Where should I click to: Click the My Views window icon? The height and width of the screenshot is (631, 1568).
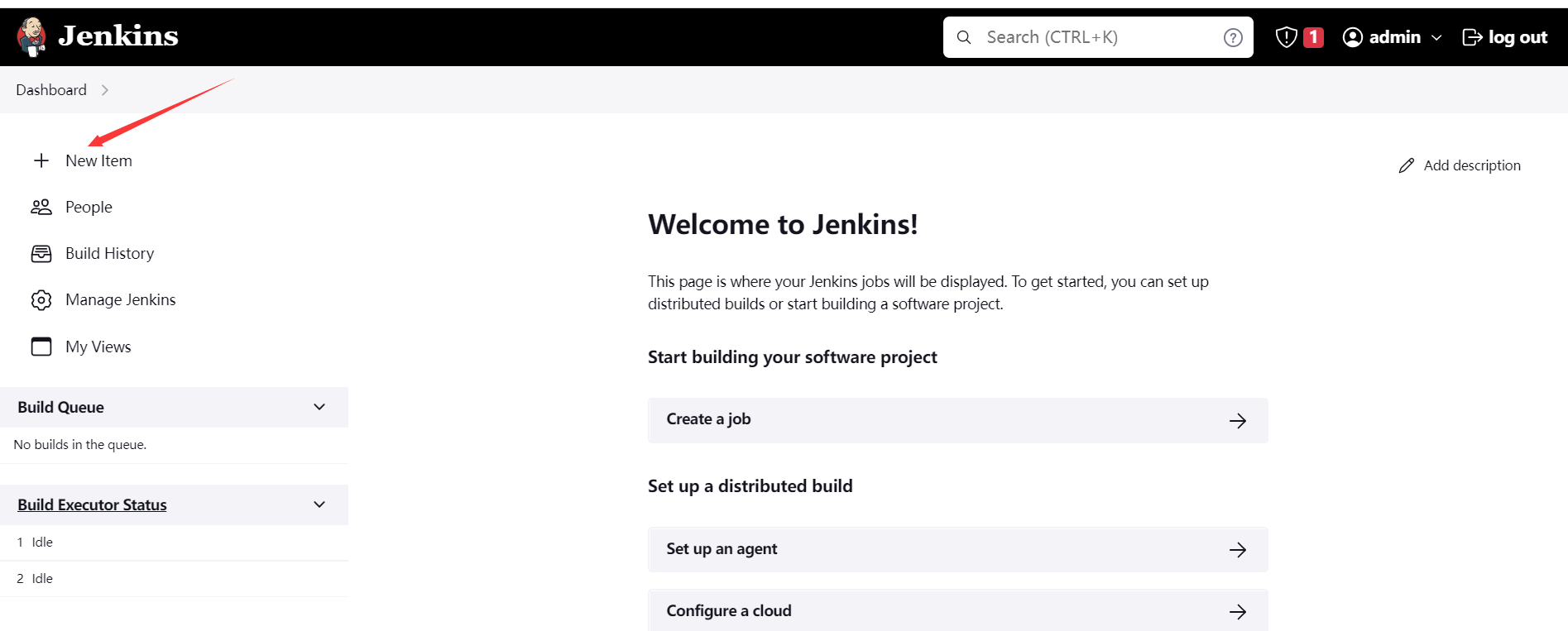point(41,347)
